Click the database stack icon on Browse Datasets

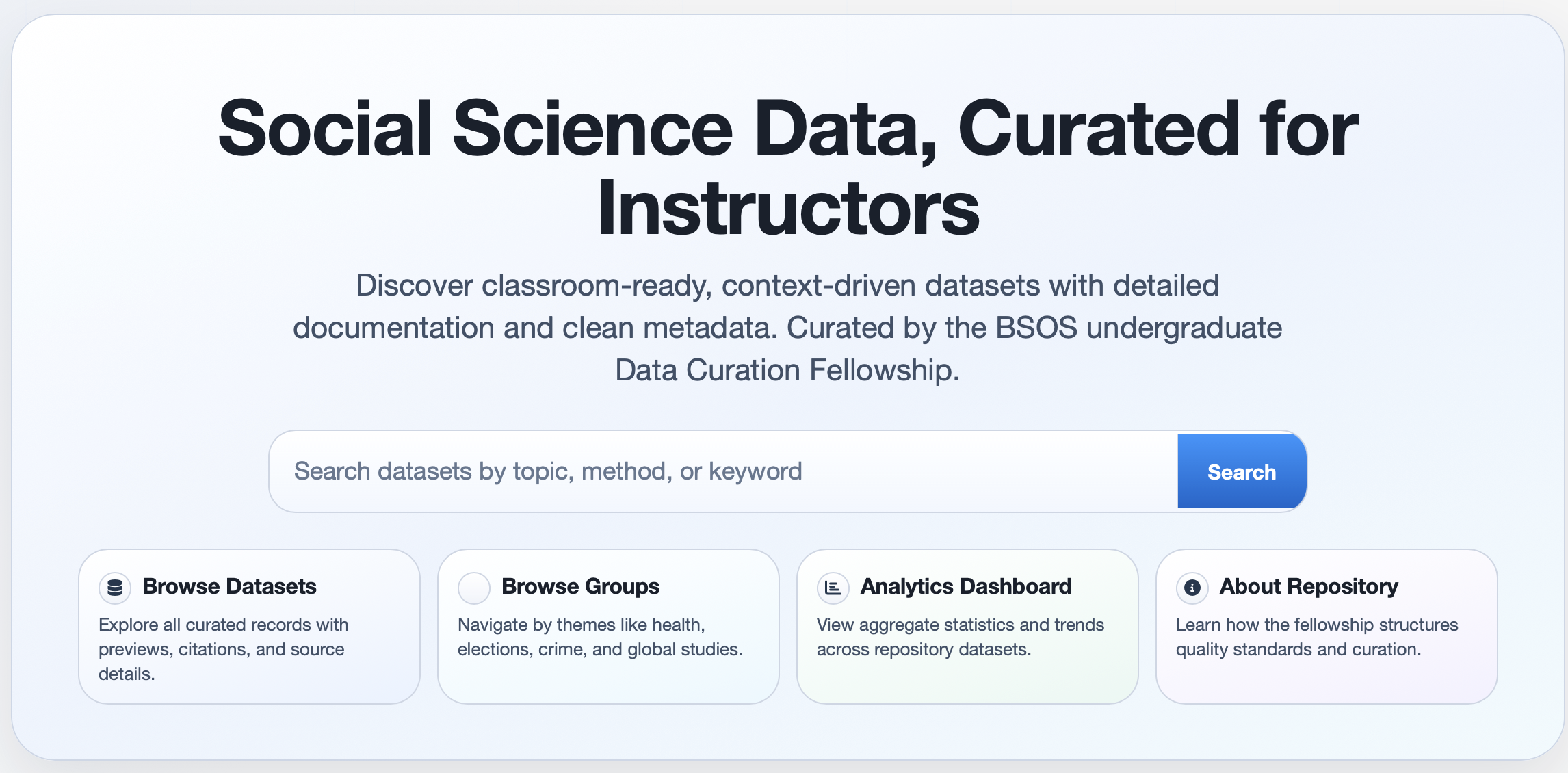(115, 588)
